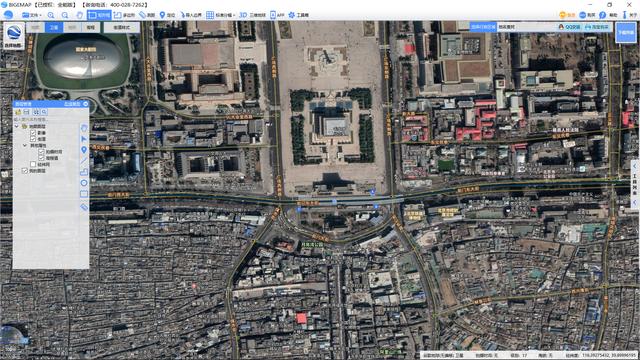The width and height of the screenshot is (640, 360).
Task: Activate the polygon selection tool
Action: click(x=124, y=15)
